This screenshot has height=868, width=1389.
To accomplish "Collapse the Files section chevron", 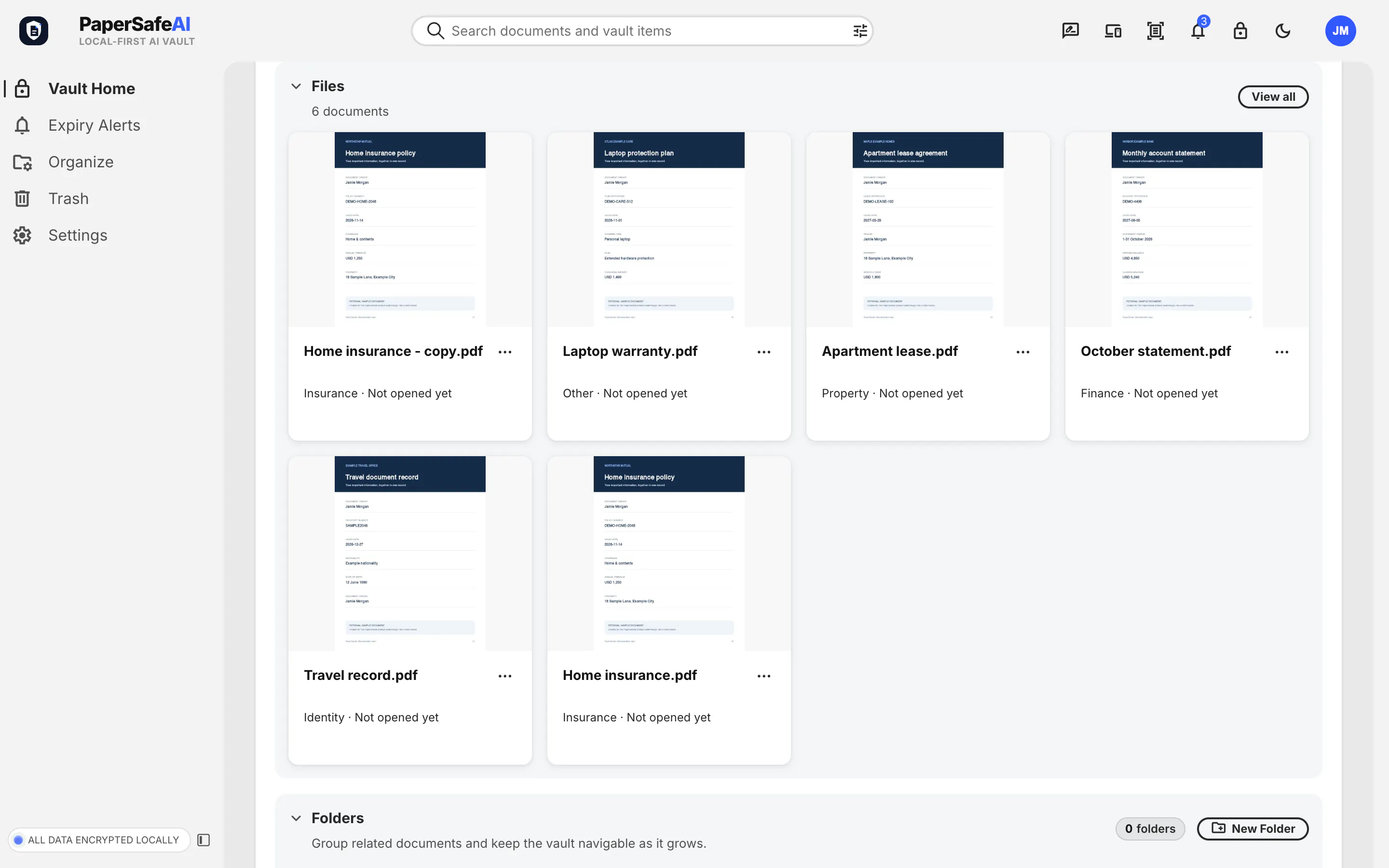I will pyautogui.click(x=296, y=86).
